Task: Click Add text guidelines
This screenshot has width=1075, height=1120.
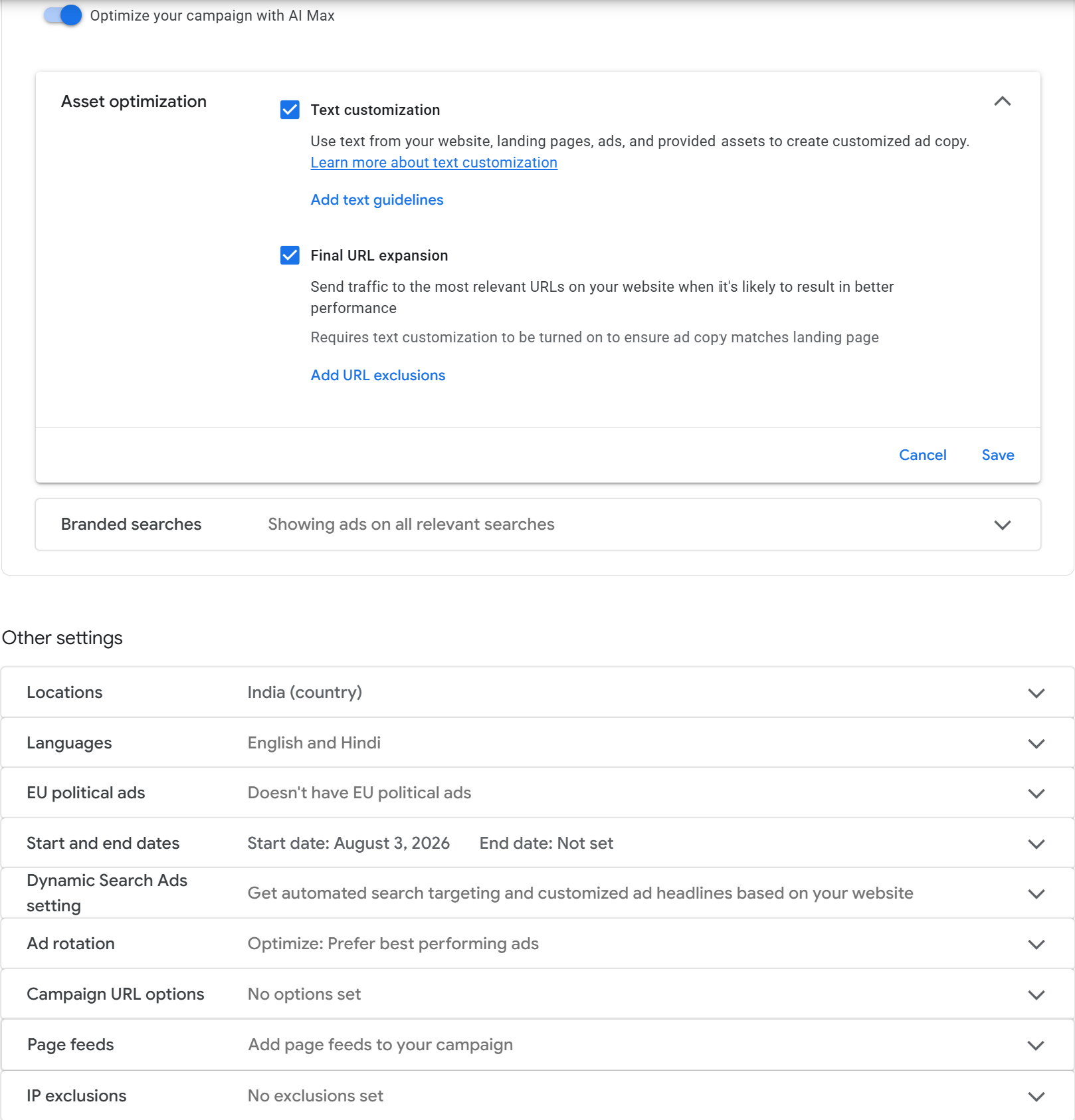Action: pyautogui.click(x=377, y=200)
